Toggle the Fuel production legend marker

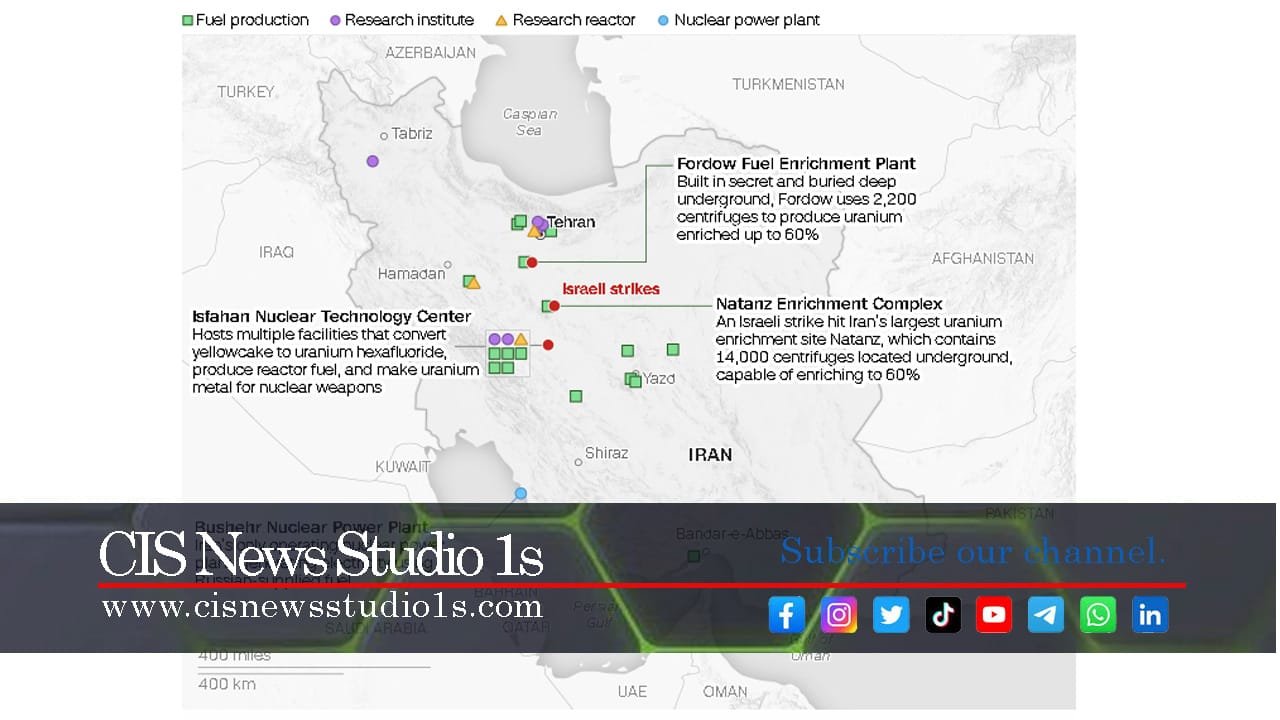186,19
